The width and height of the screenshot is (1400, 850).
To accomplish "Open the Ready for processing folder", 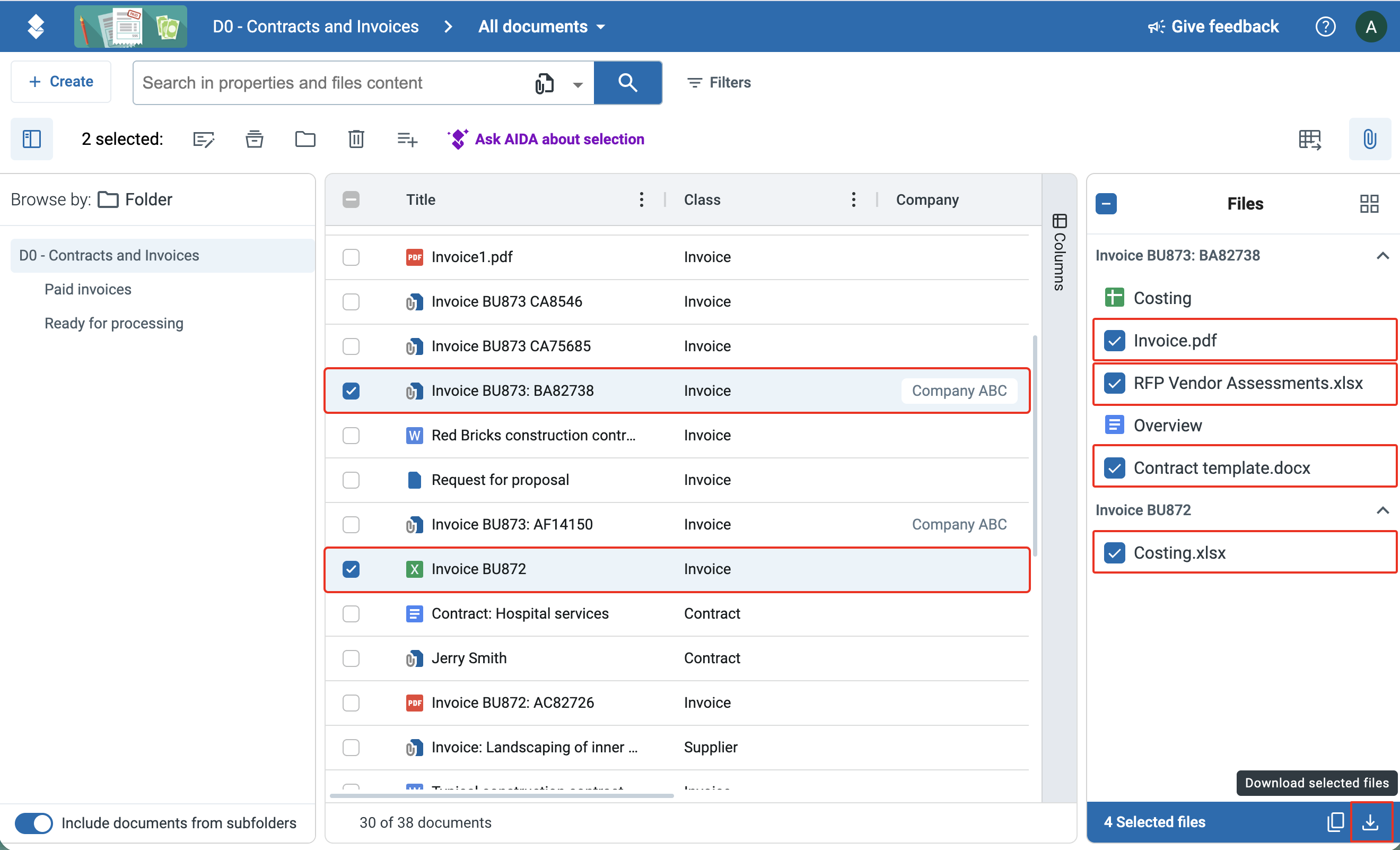I will 114,324.
